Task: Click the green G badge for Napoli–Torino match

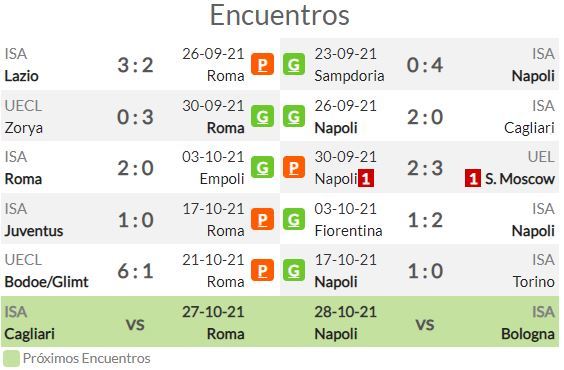Action: pos(294,270)
